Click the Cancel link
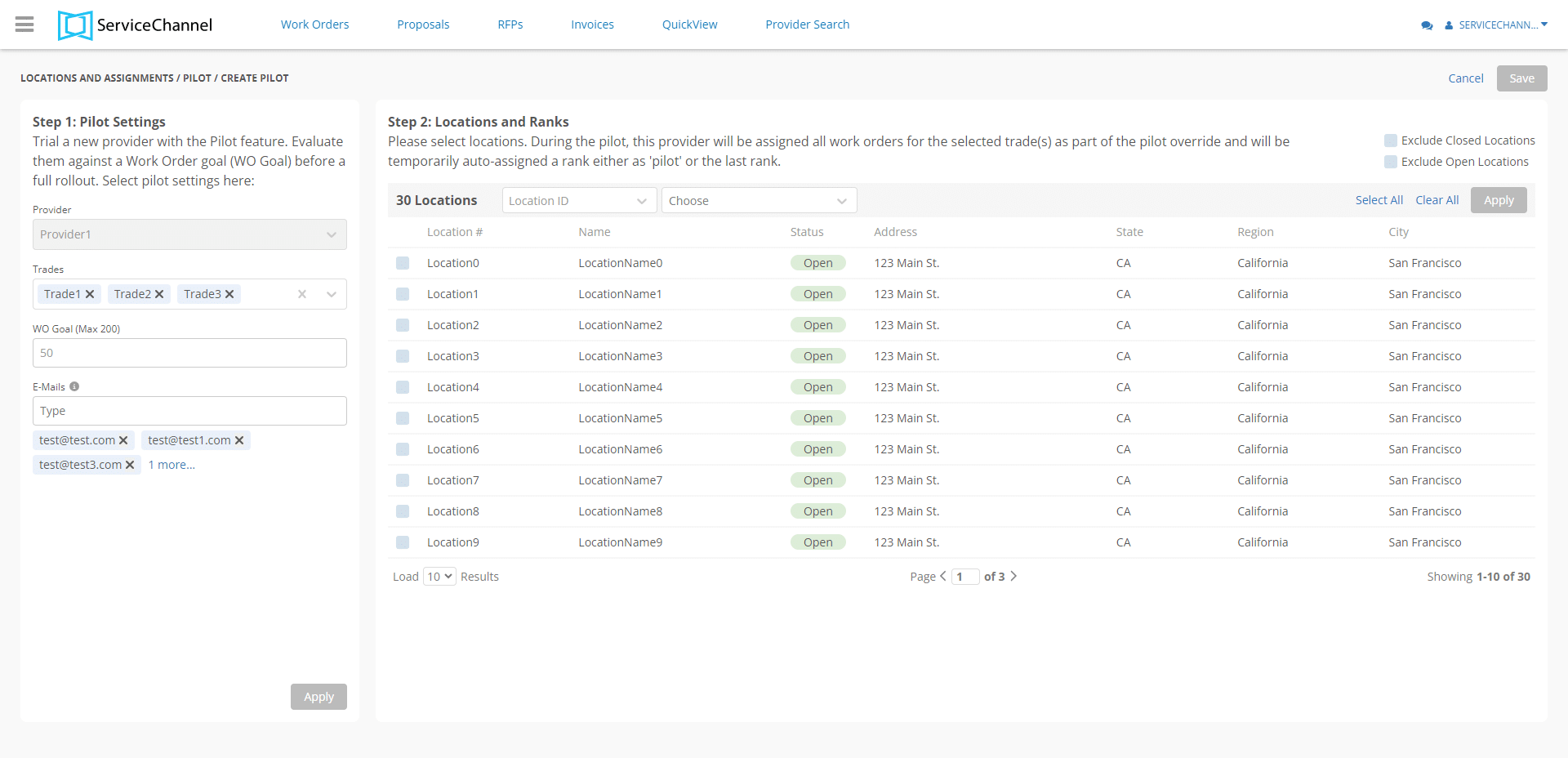Screen dimensions: 1568x758 tap(1465, 78)
